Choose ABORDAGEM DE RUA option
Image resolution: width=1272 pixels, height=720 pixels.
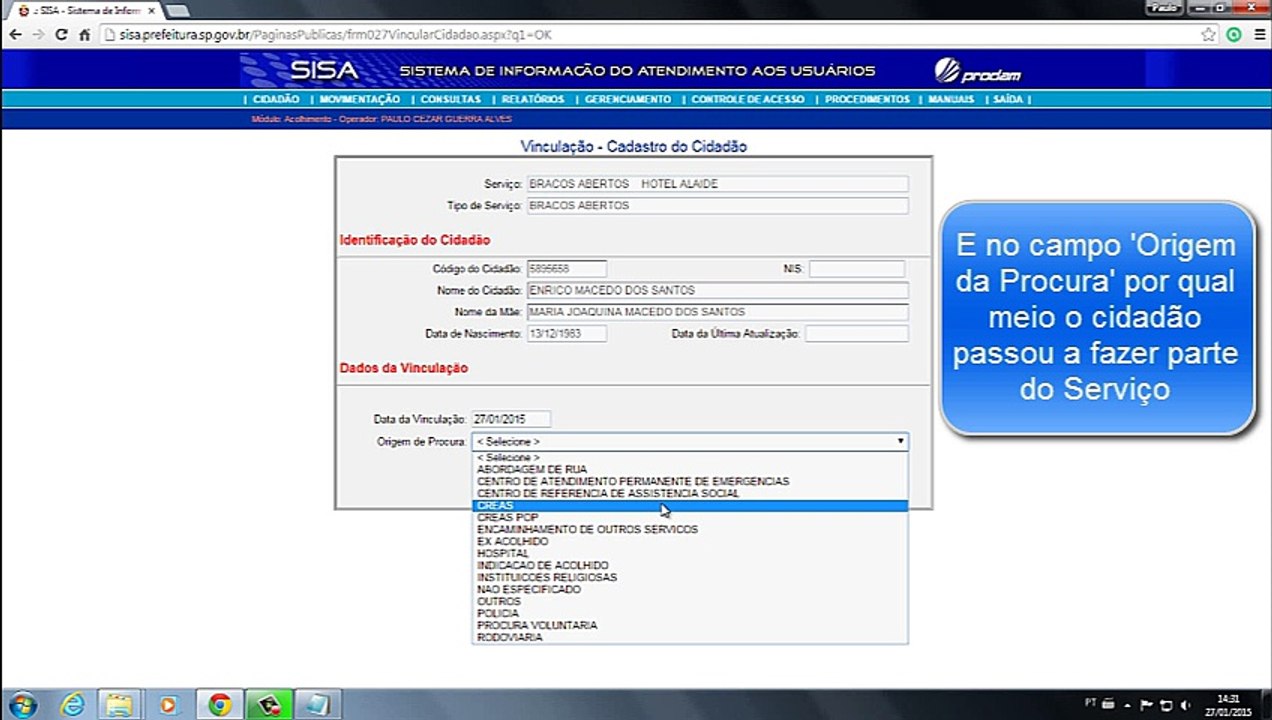tap(690, 470)
